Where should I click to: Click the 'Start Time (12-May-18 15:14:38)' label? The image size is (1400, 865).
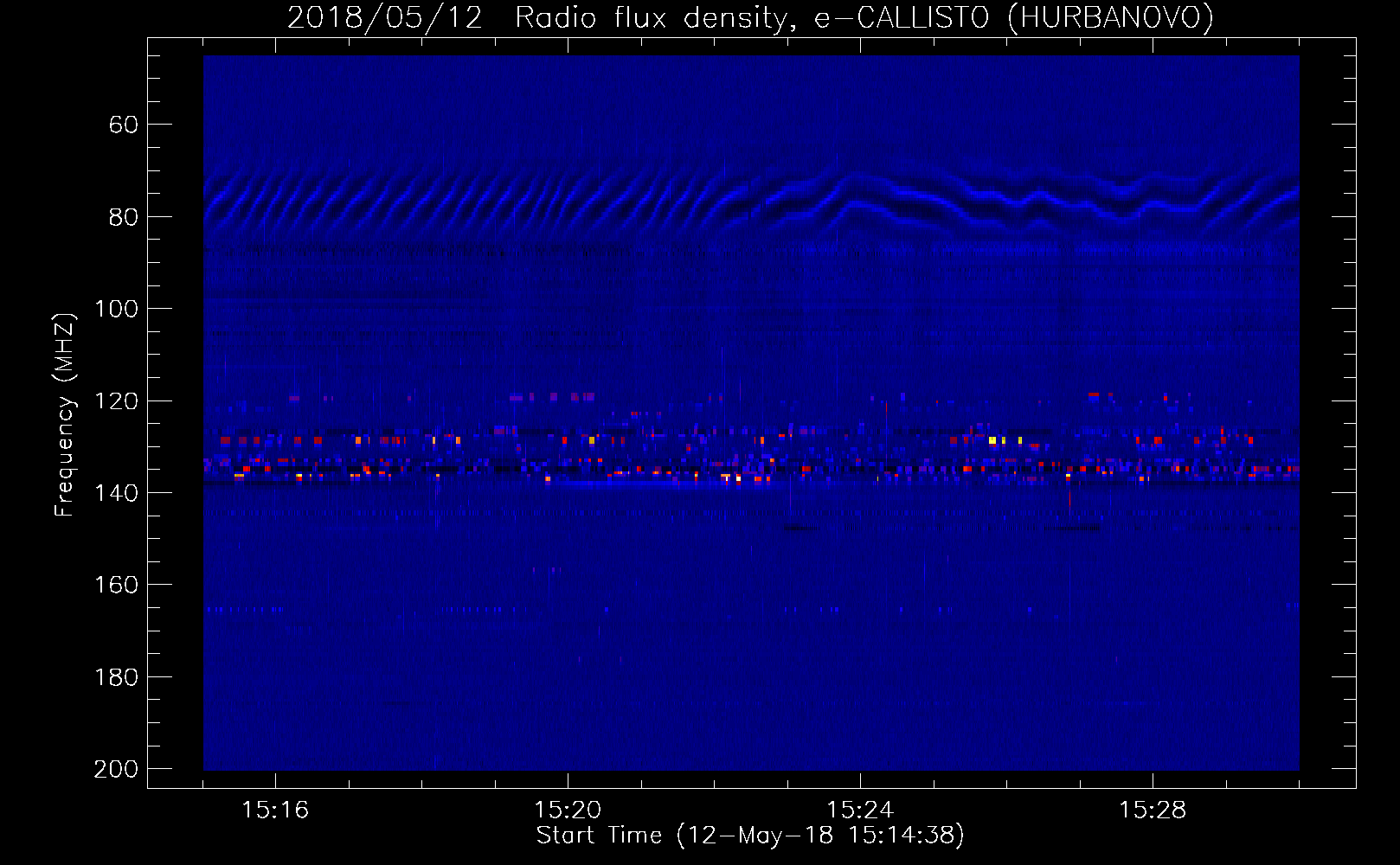click(x=750, y=836)
